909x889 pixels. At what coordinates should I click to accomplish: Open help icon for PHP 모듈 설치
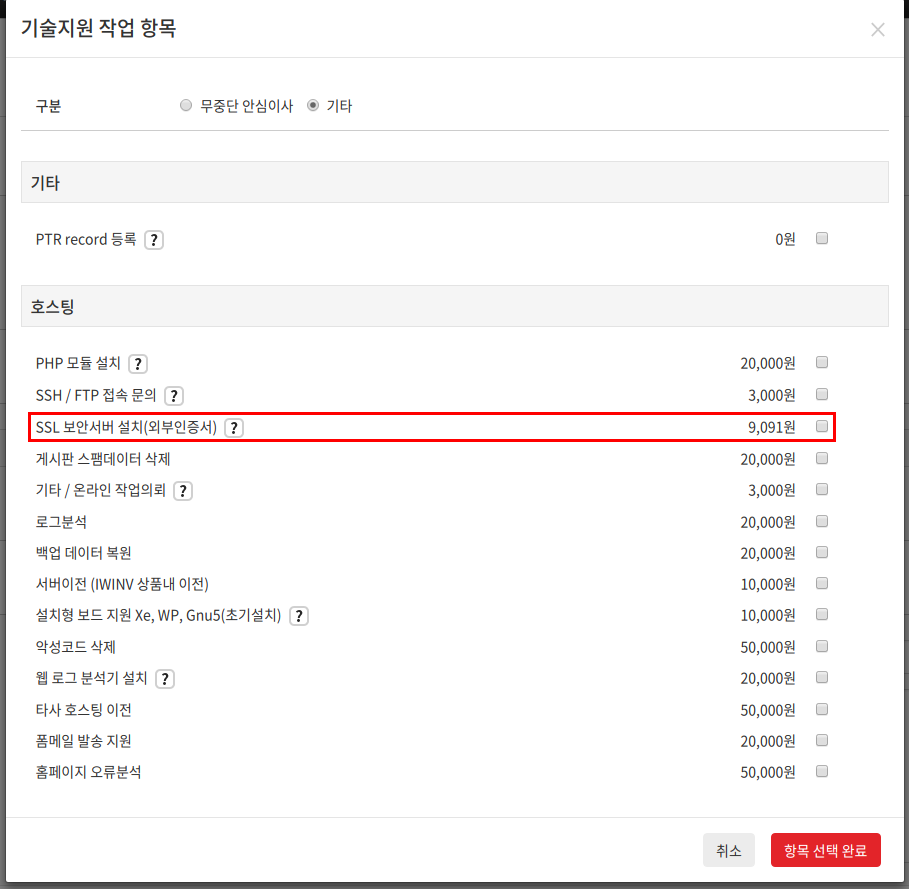click(x=138, y=364)
